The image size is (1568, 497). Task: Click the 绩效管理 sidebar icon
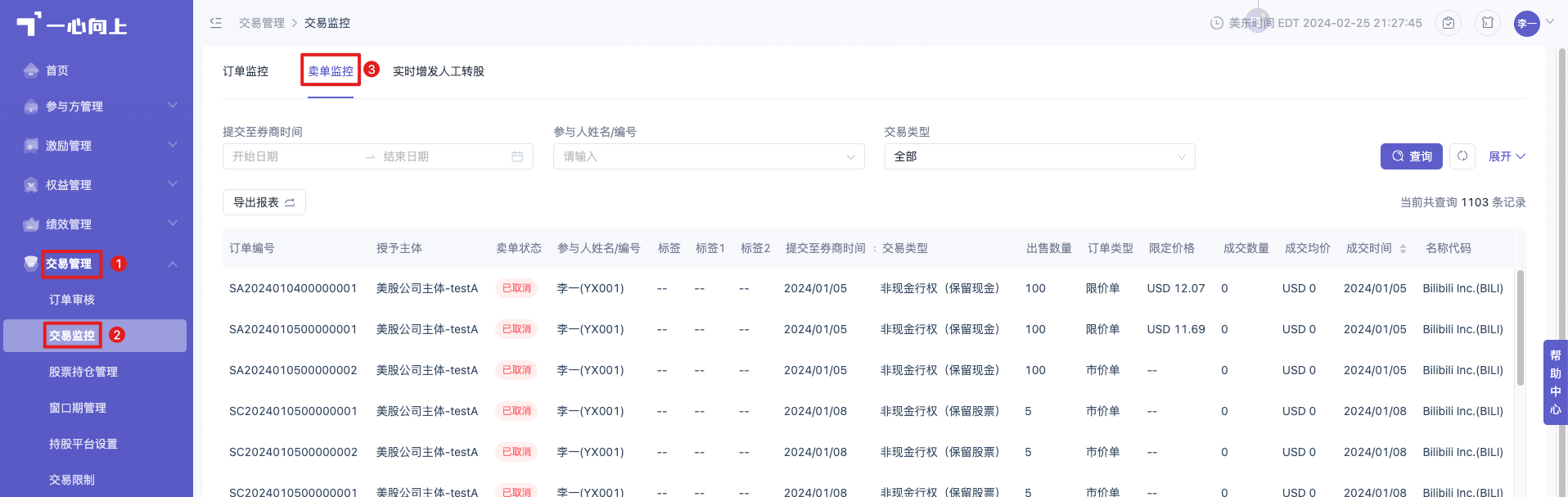click(31, 224)
